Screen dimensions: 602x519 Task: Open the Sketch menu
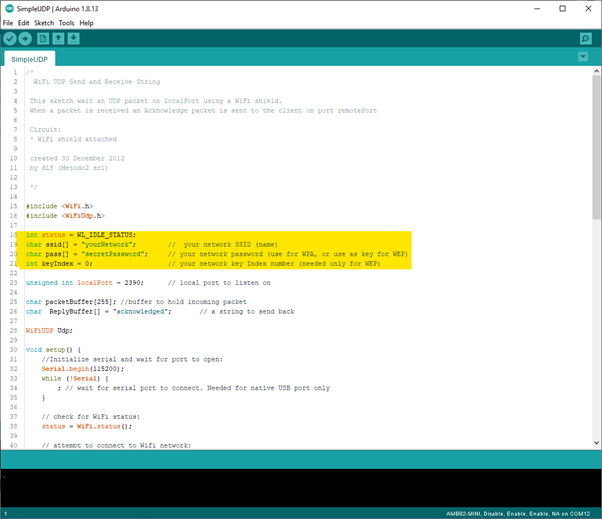tap(44, 22)
